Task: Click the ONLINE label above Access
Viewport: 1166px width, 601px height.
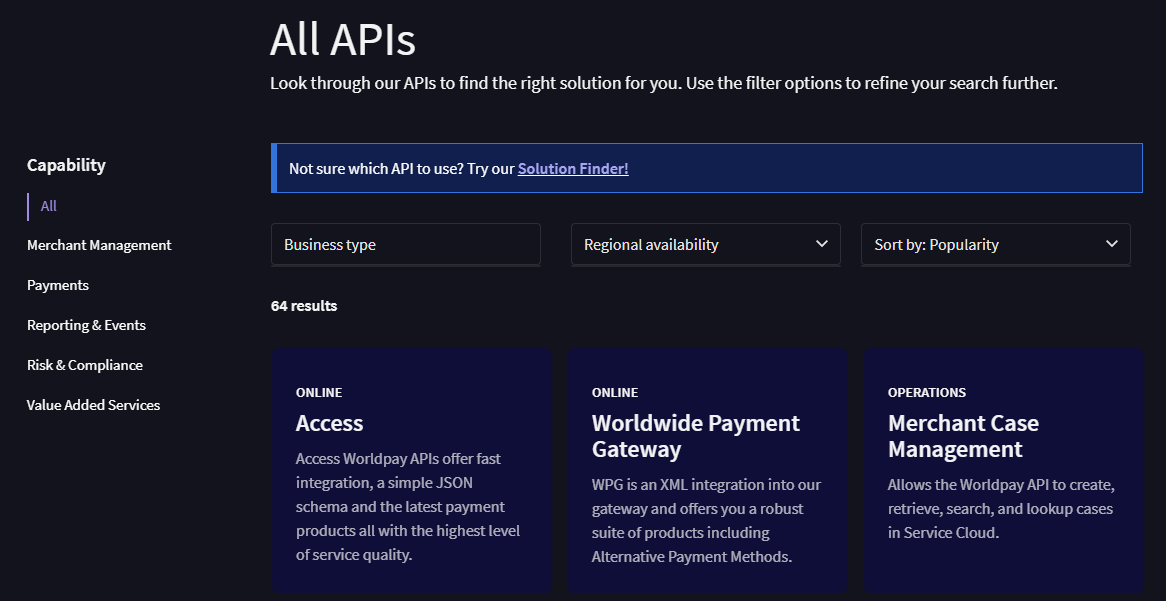Action: 318,392
